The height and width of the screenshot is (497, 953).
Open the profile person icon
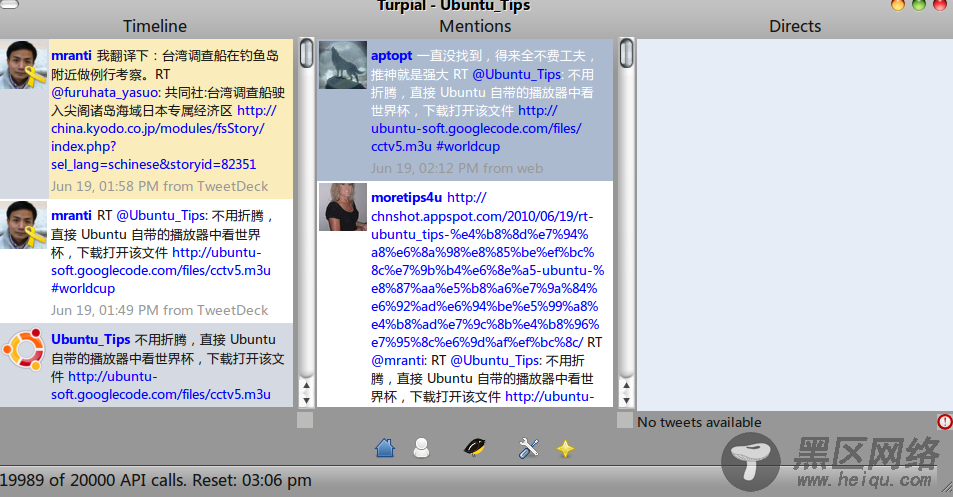click(x=421, y=448)
